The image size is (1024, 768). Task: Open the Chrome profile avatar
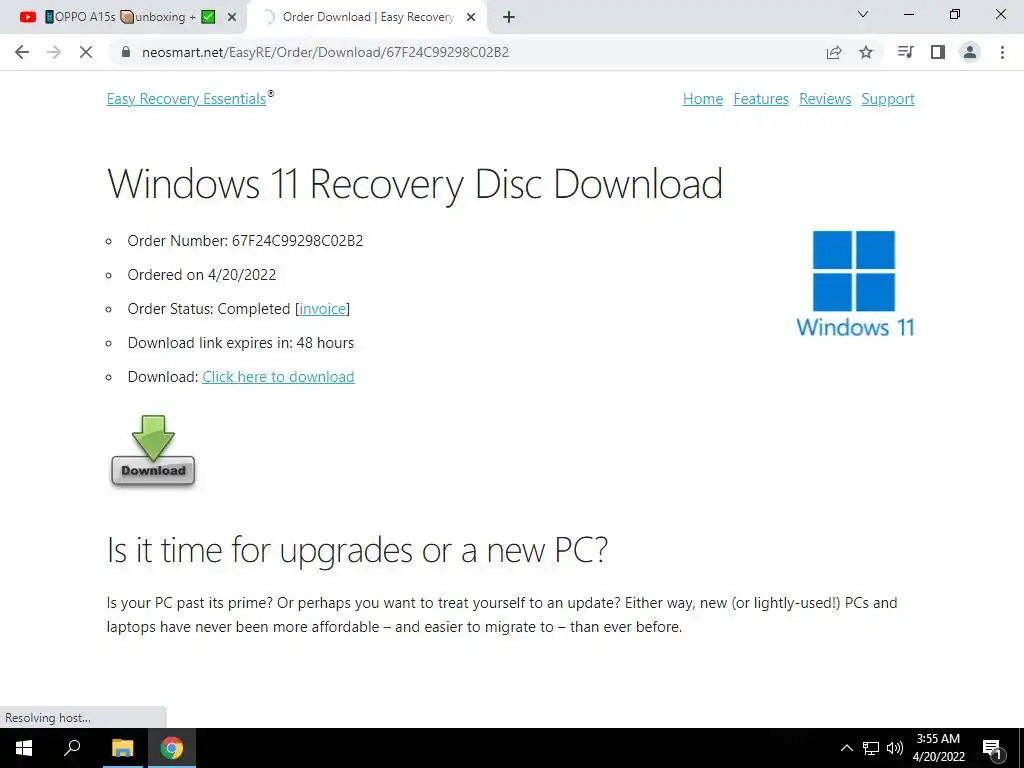pos(970,52)
